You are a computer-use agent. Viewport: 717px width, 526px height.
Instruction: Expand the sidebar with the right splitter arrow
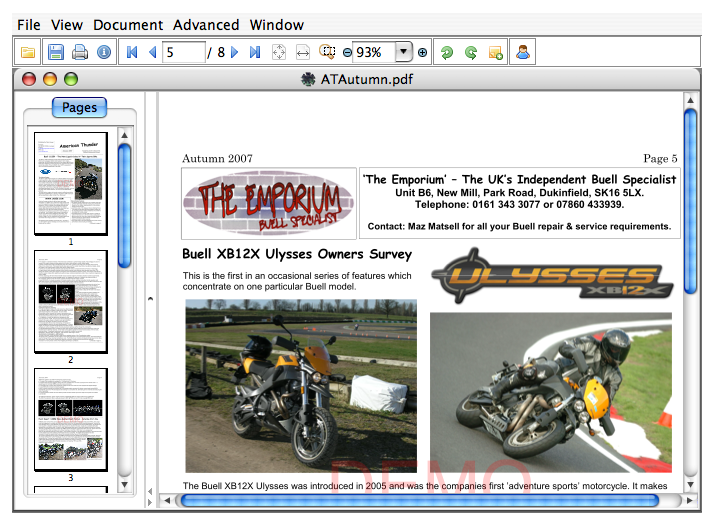click(x=150, y=502)
